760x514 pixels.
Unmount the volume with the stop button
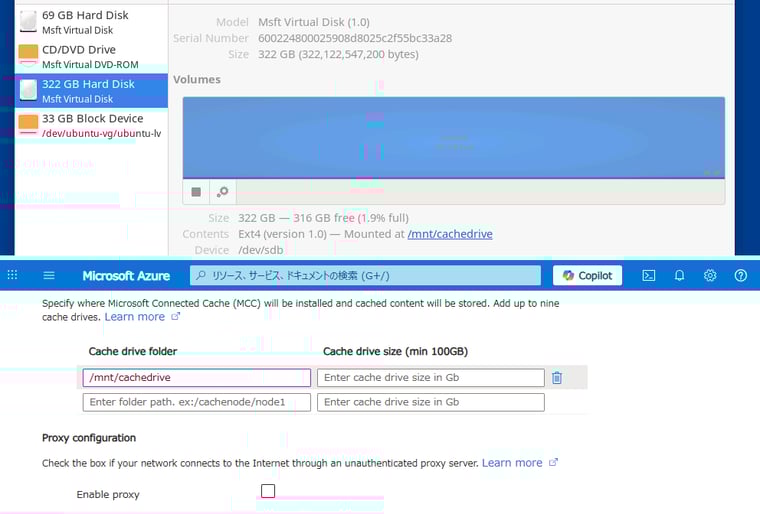pos(196,192)
